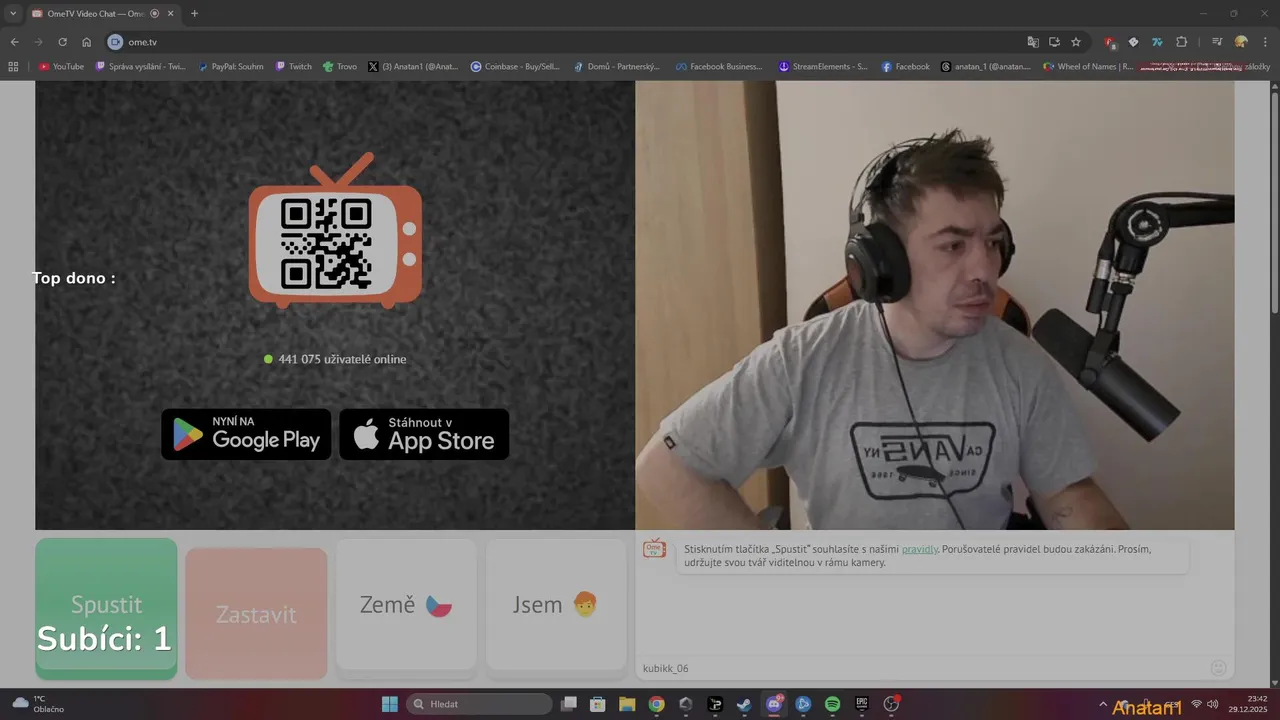Expand the tab search dropdown
The width and height of the screenshot is (1280, 720).
pyautogui.click(x=12, y=14)
